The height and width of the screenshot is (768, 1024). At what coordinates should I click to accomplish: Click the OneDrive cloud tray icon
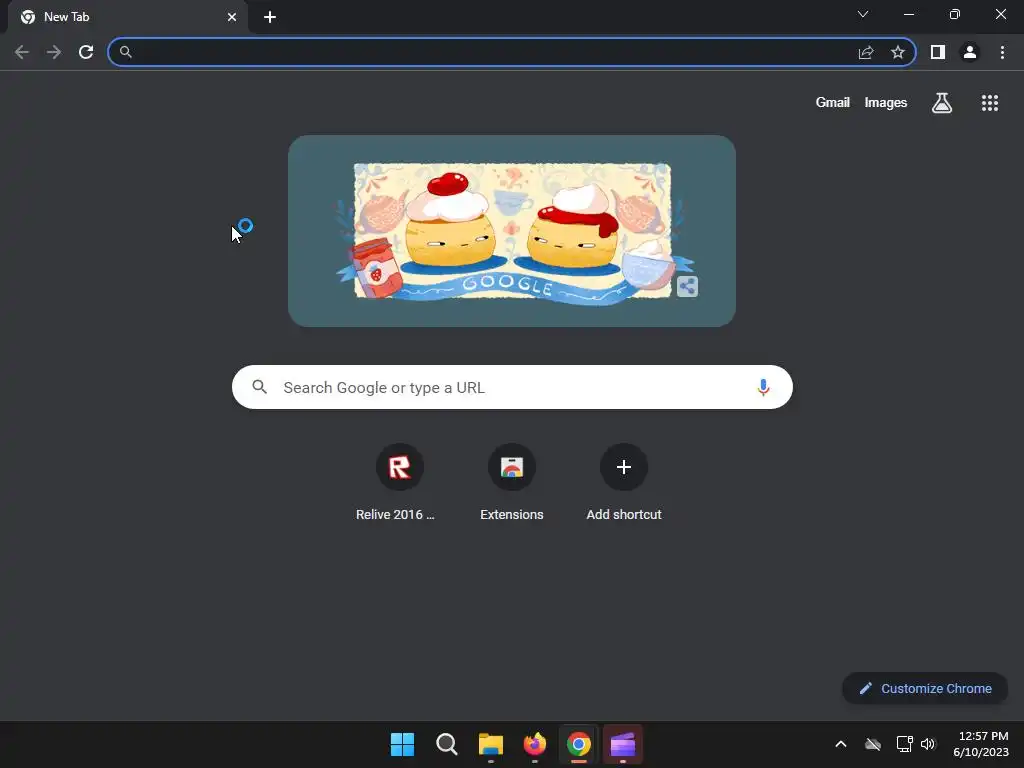click(x=873, y=744)
